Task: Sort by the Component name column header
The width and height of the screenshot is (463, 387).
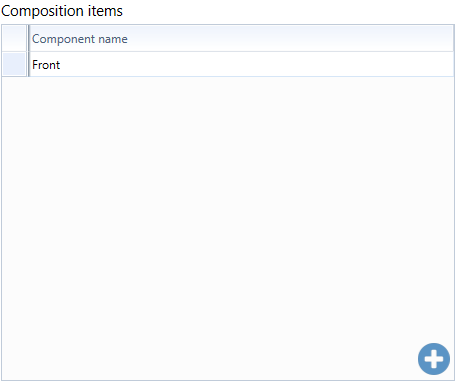Action: [241, 39]
